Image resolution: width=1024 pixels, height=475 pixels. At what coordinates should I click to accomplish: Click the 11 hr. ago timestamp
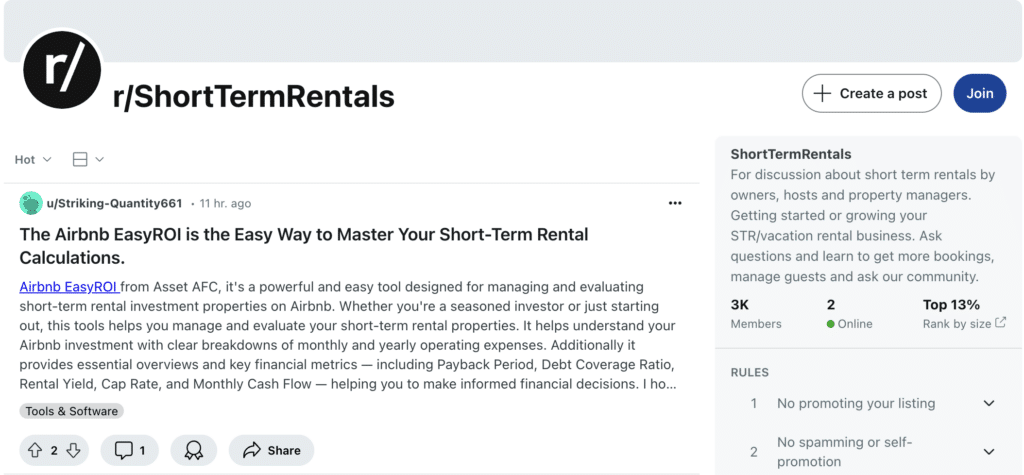(x=225, y=203)
